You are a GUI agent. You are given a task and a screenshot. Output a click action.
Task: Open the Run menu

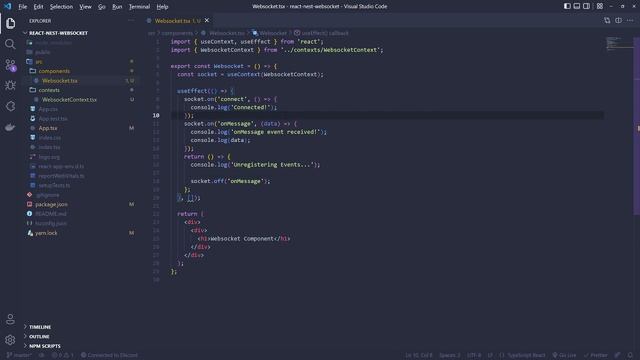coord(117,7)
